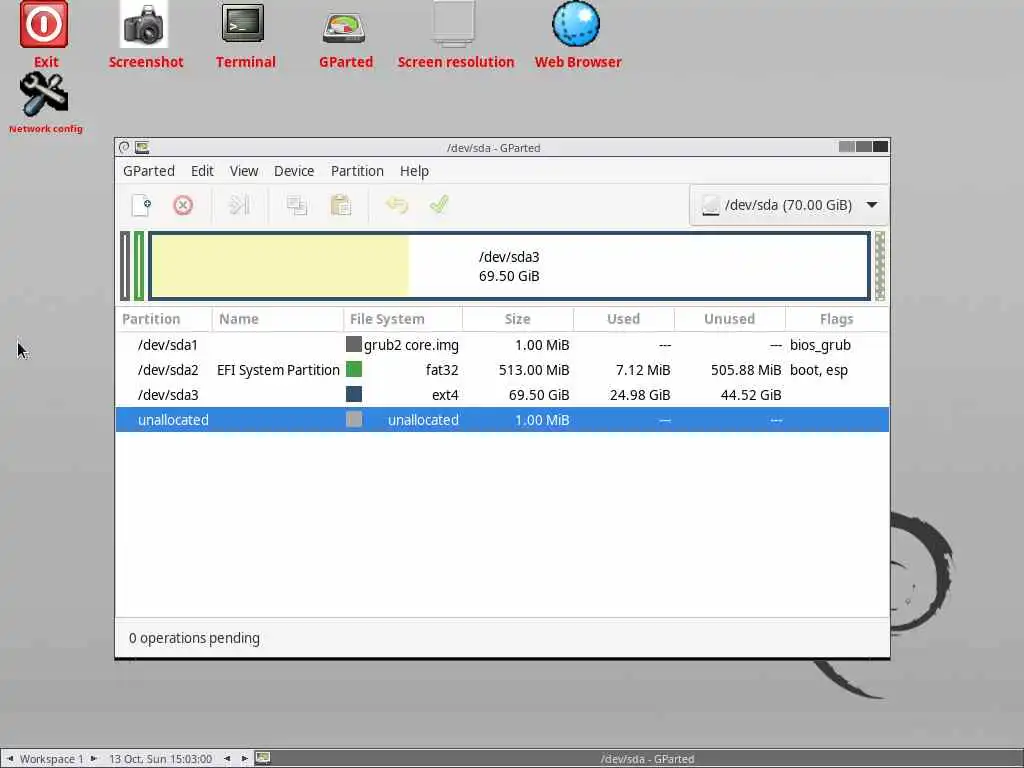Open the Help menu
The width and height of the screenshot is (1024, 768).
pos(414,171)
